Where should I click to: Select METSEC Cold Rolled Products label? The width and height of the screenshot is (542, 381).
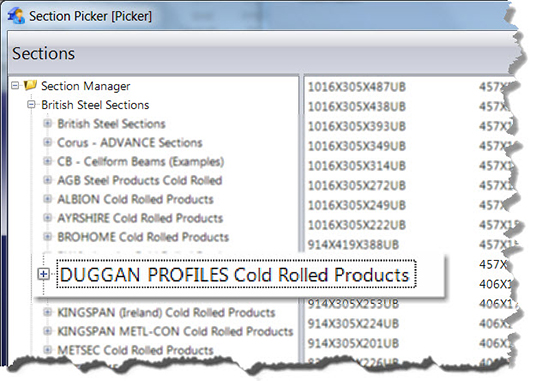[135, 350]
